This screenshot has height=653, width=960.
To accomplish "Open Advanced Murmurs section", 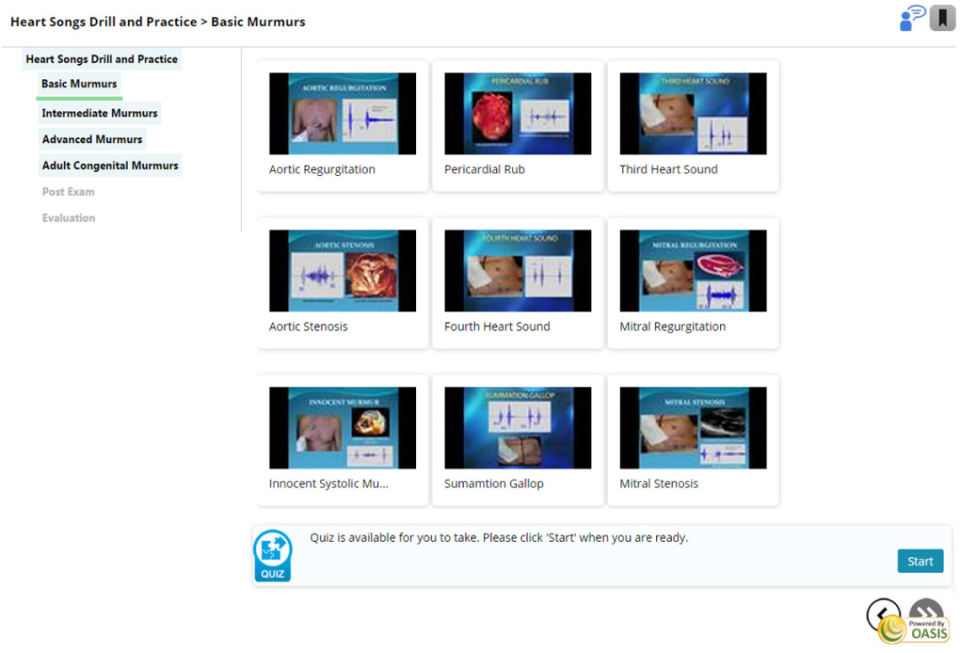I will coord(92,140).
